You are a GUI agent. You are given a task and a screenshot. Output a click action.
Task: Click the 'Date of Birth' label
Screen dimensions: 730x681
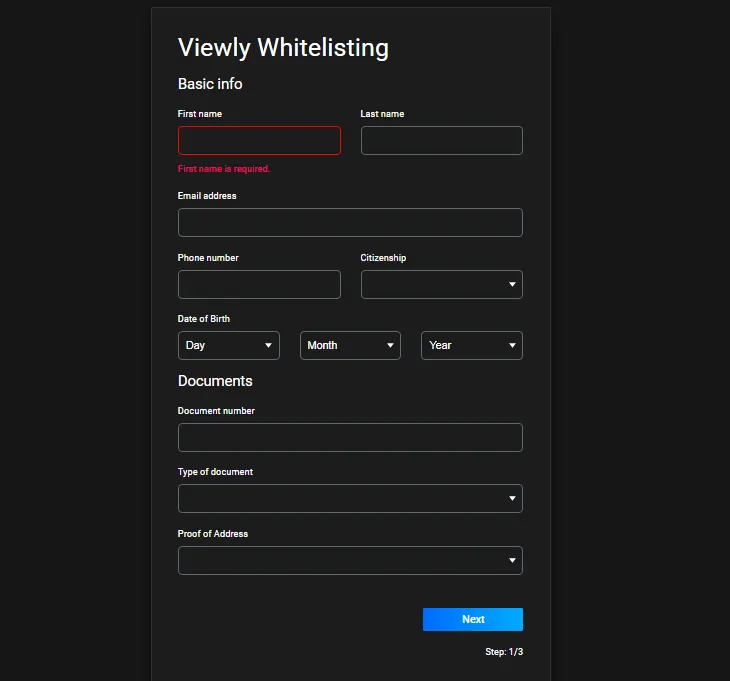203,319
